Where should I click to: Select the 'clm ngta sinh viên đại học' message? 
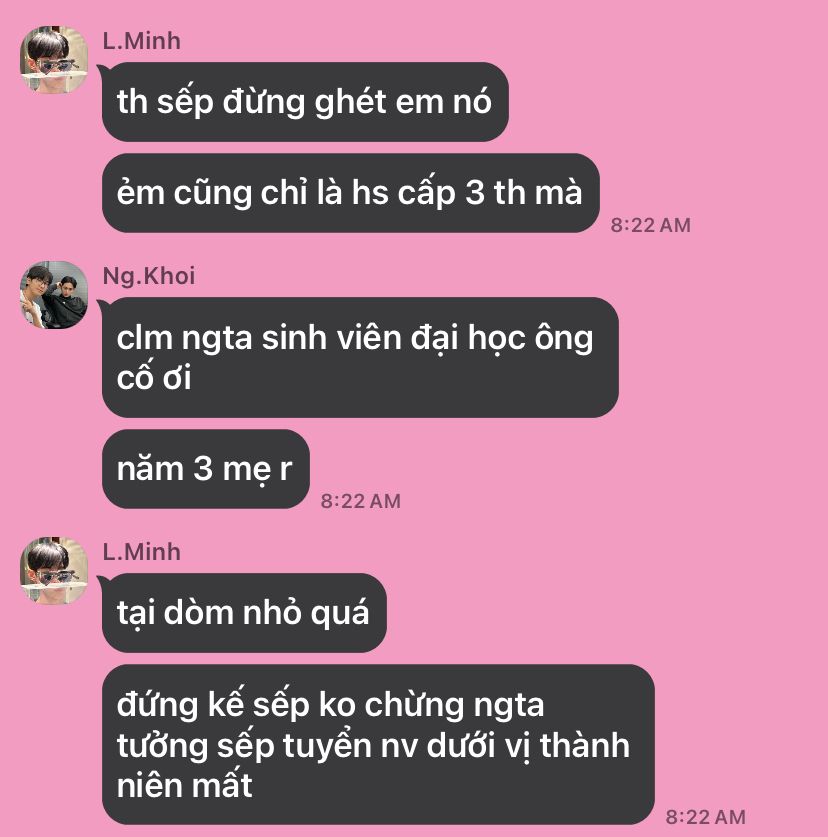[360, 357]
